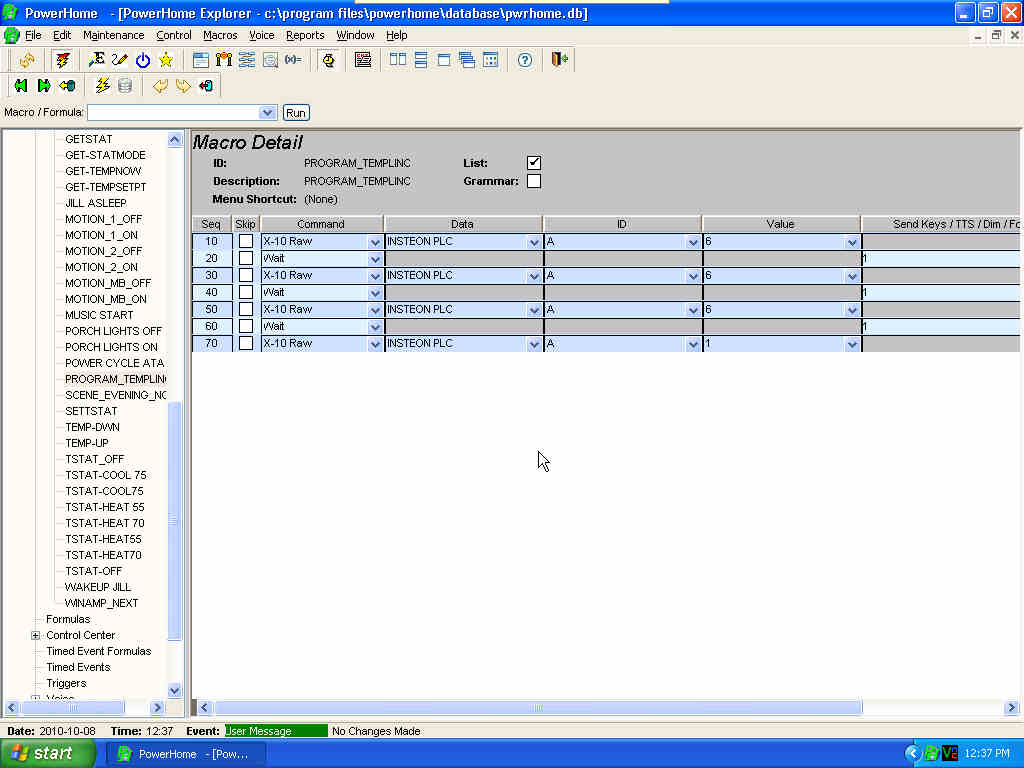
Task: Click the exit door toolbar icon
Action: click(x=560, y=60)
